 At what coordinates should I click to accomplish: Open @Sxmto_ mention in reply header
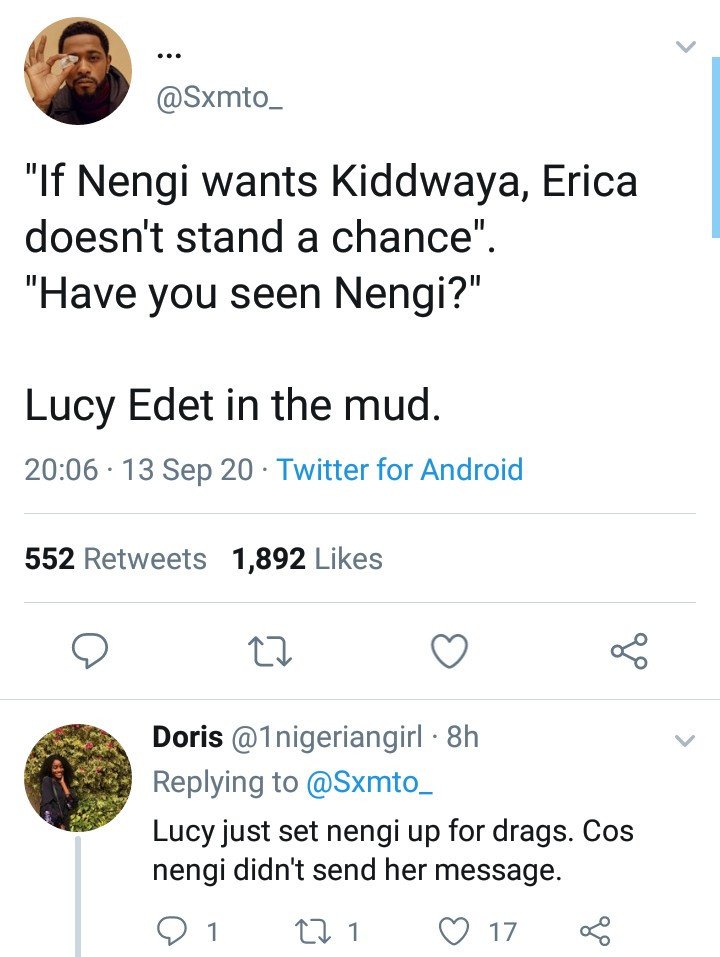click(369, 782)
